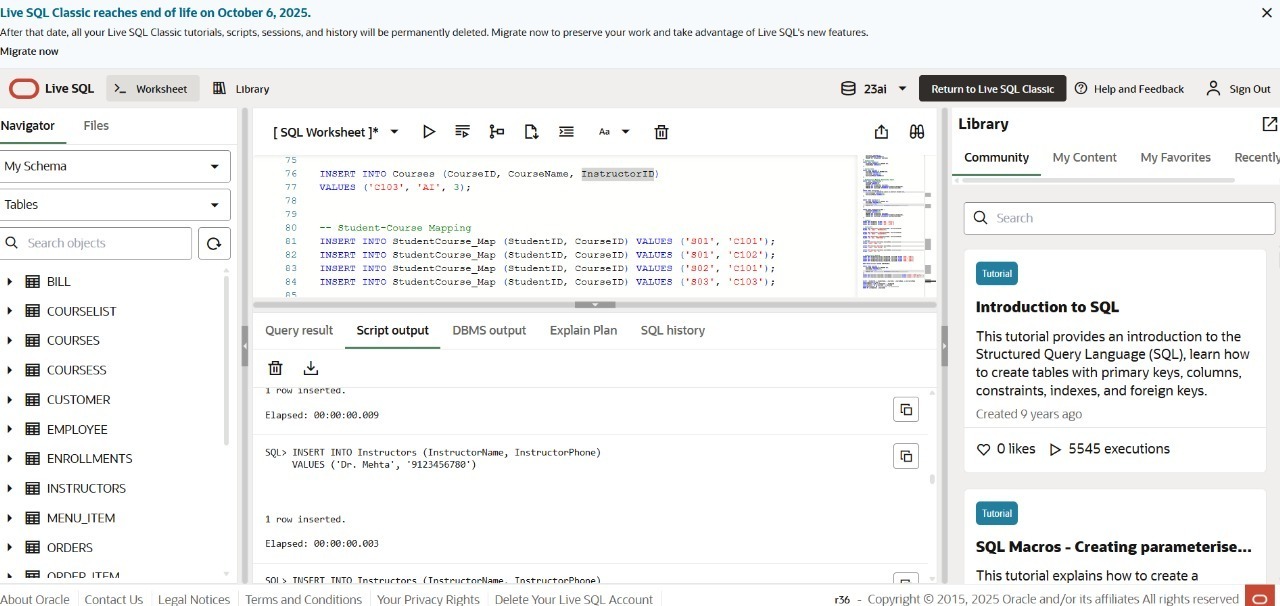Click the share/export icon above the editor
Viewport: 1280px width, 606px height.
point(881,132)
